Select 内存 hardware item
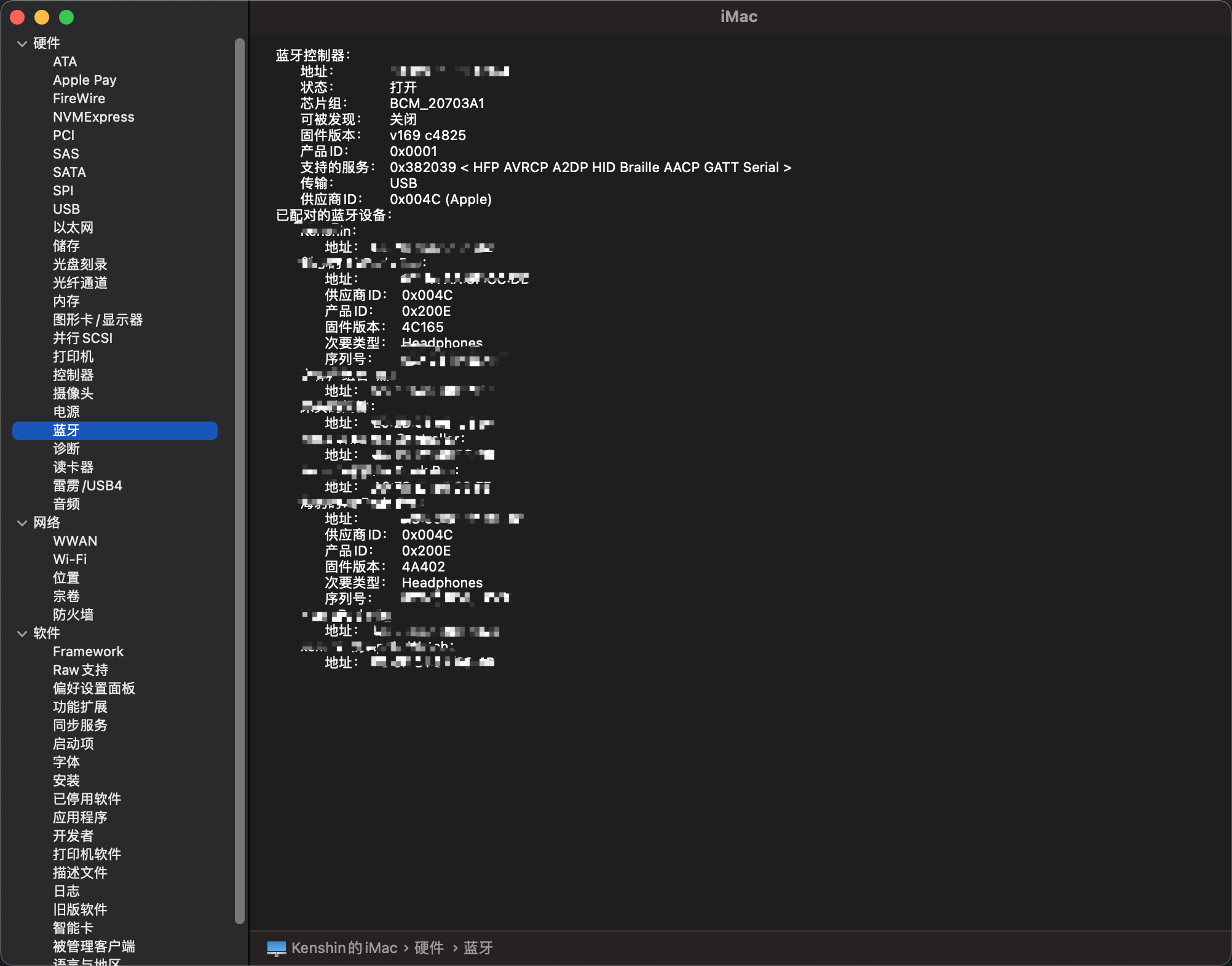The width and height of the screenshot is (1232, 966). pyautogui.click(x=66, y=302)
